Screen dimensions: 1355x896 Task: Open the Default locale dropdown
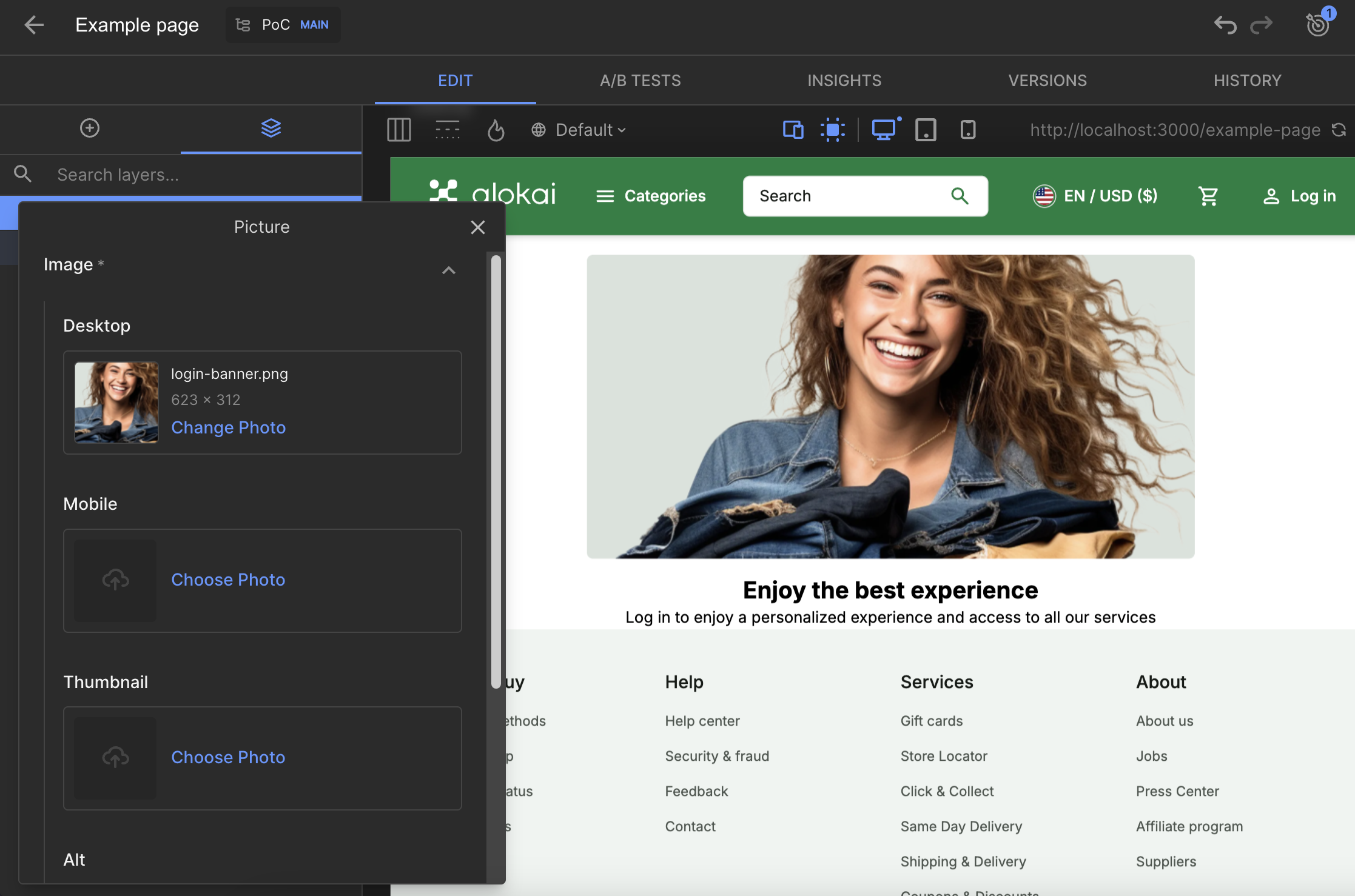click(x=579, y=130)
